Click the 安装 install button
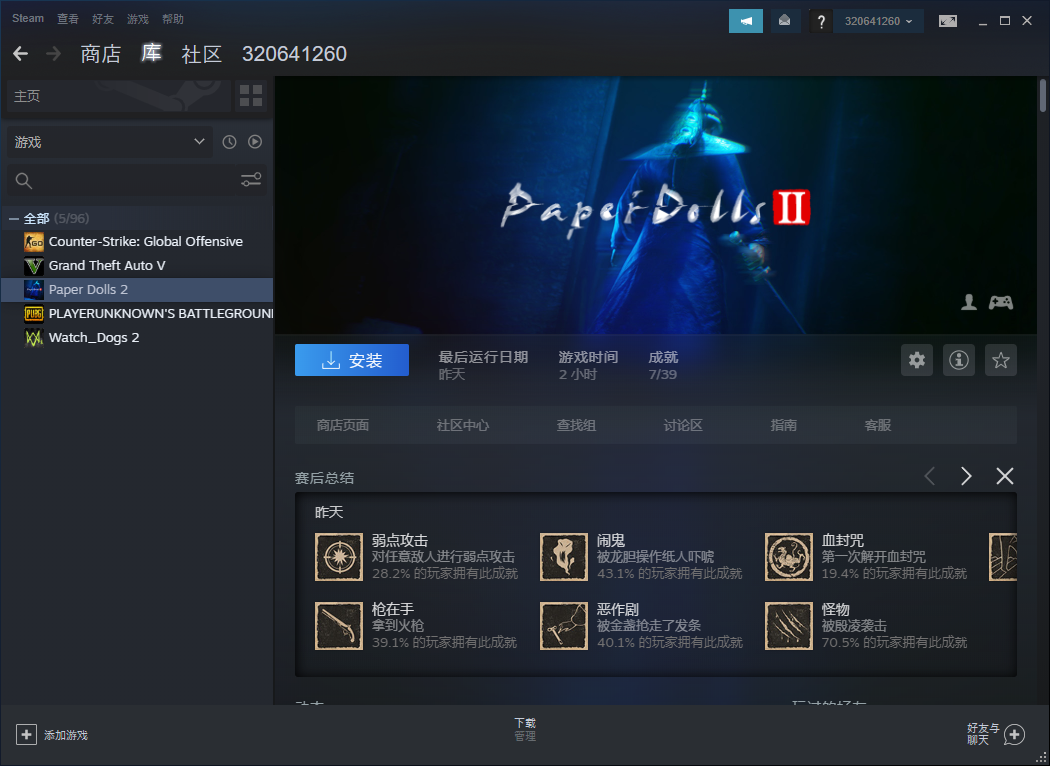 click(352, 360)
